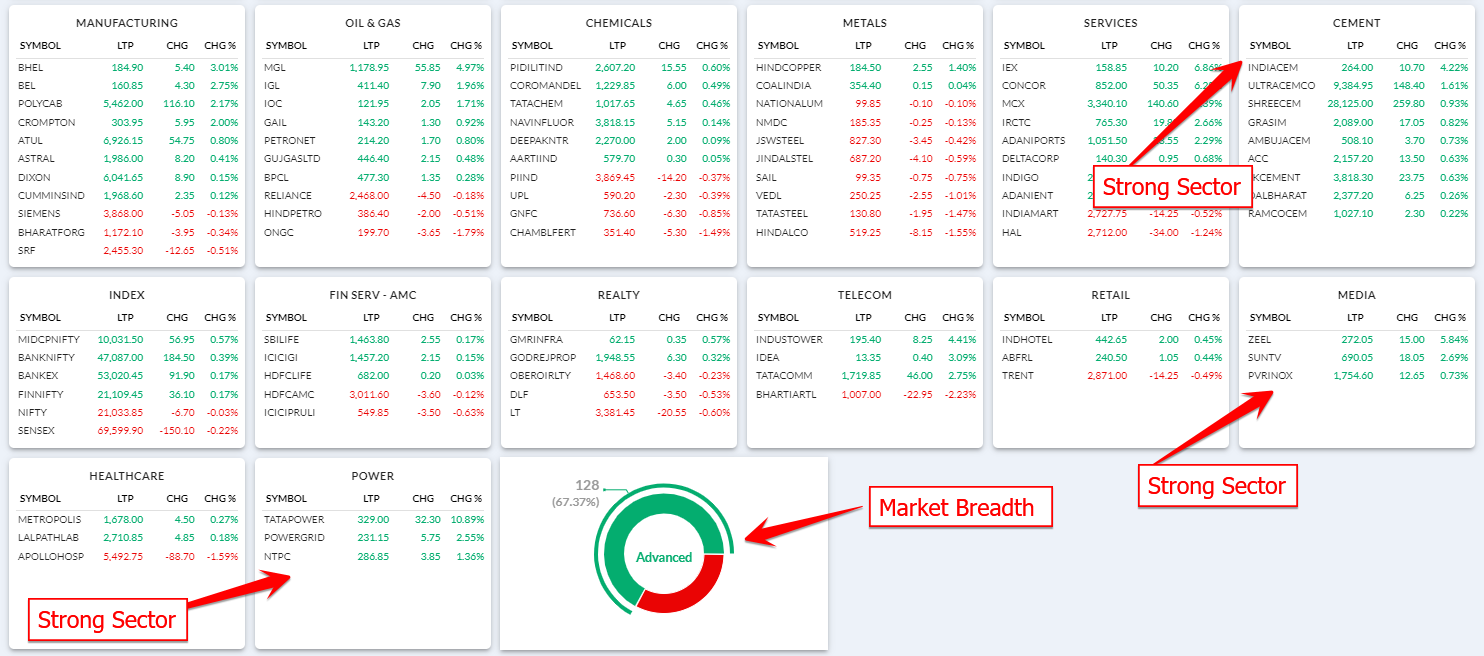Click the 128 advanced count label
1484x656 pixels.
[587, 485]
